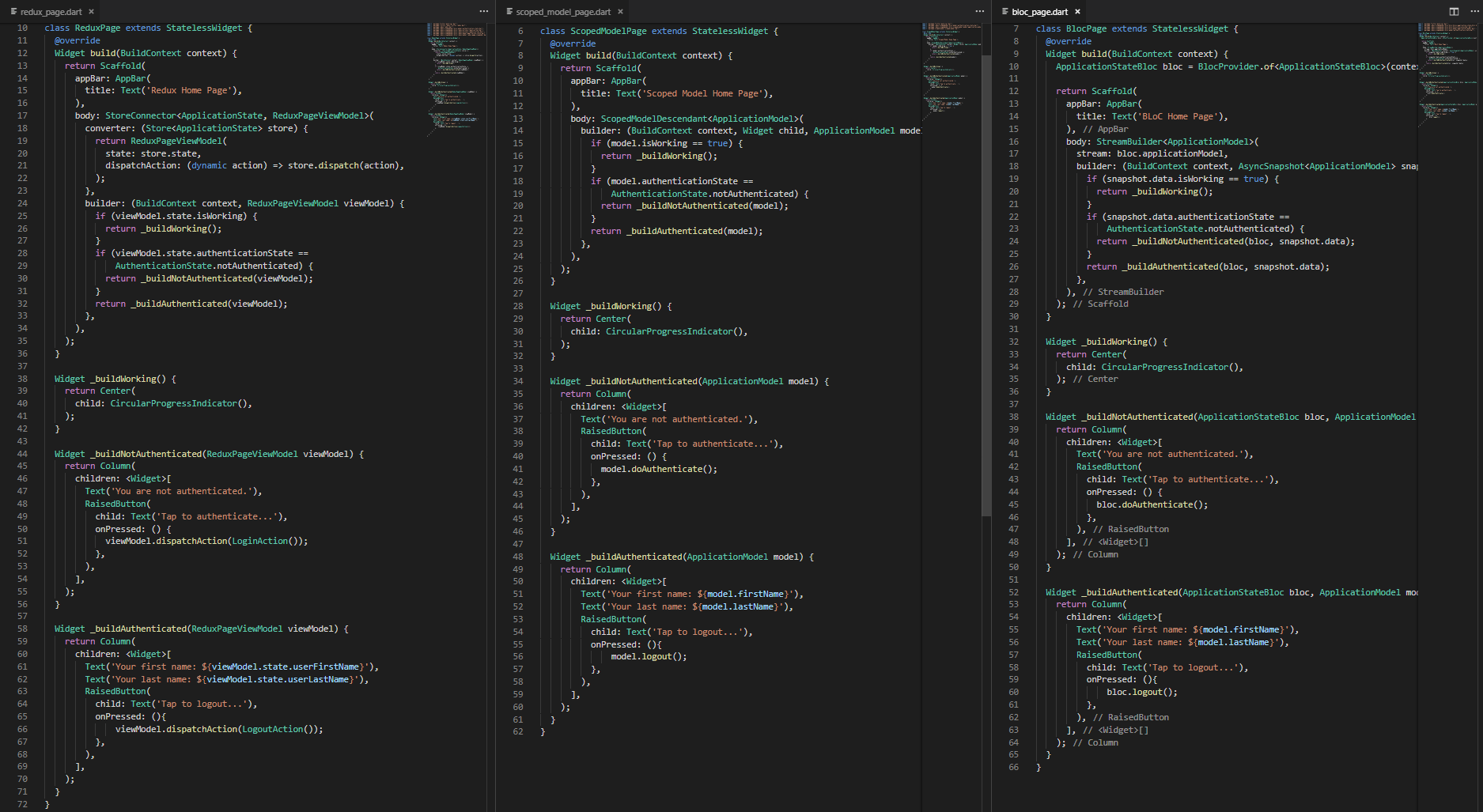
Task: Click 'model.isWorking' in scoped_model_page.dart line 15
Action: (x=649, y=143)
